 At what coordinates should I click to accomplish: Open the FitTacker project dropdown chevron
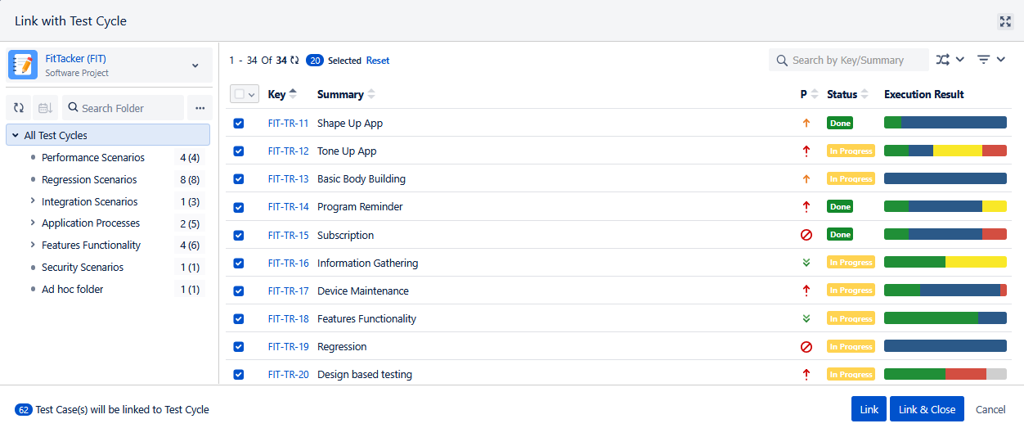pos(195,65)
